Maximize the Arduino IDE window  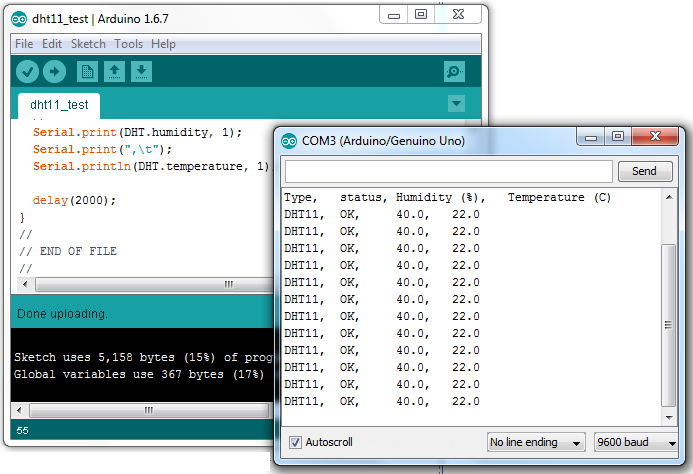coord(421,15)
